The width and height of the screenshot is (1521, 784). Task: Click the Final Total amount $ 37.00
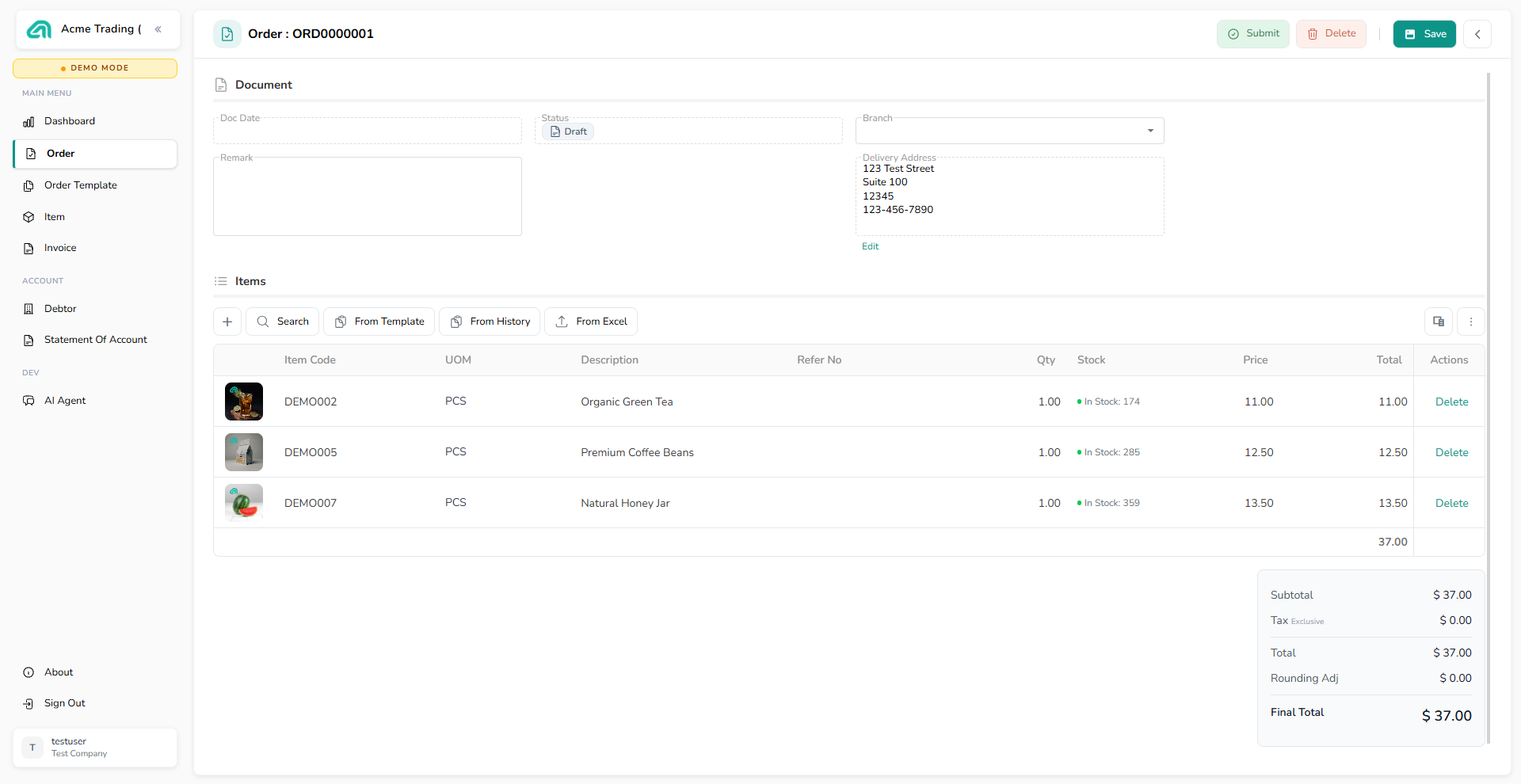coord(1447,716)
